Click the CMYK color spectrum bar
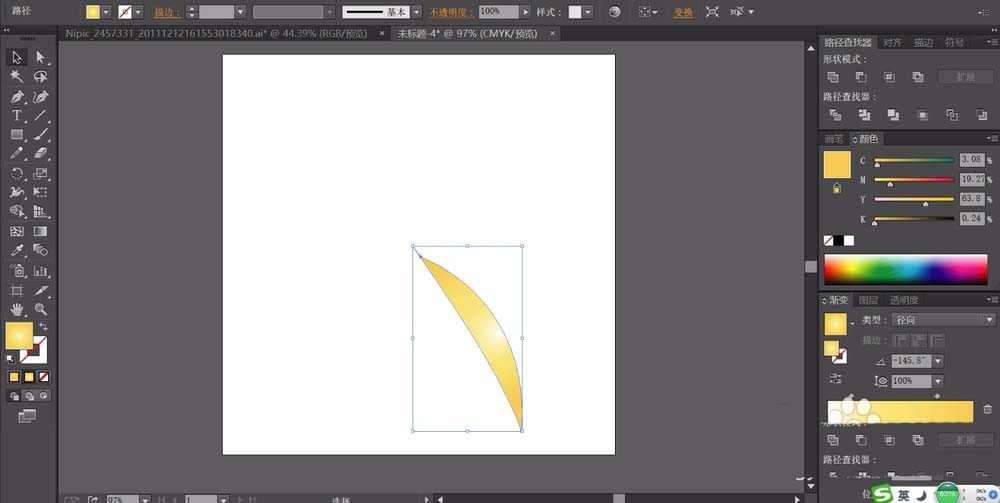The height and width of the screenshot is (503, 1000). [905, 268]
